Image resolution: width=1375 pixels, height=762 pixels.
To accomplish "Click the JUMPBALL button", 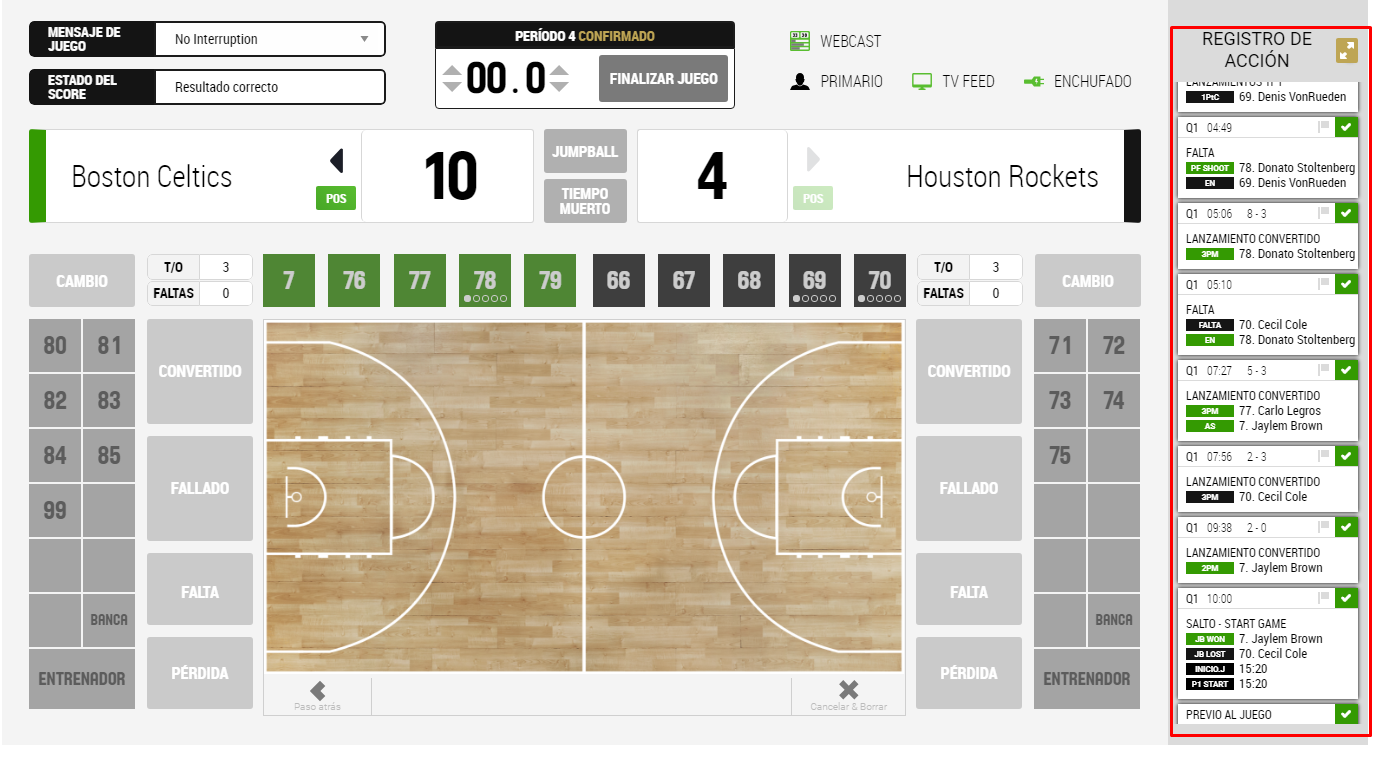I will click(586, 151).
